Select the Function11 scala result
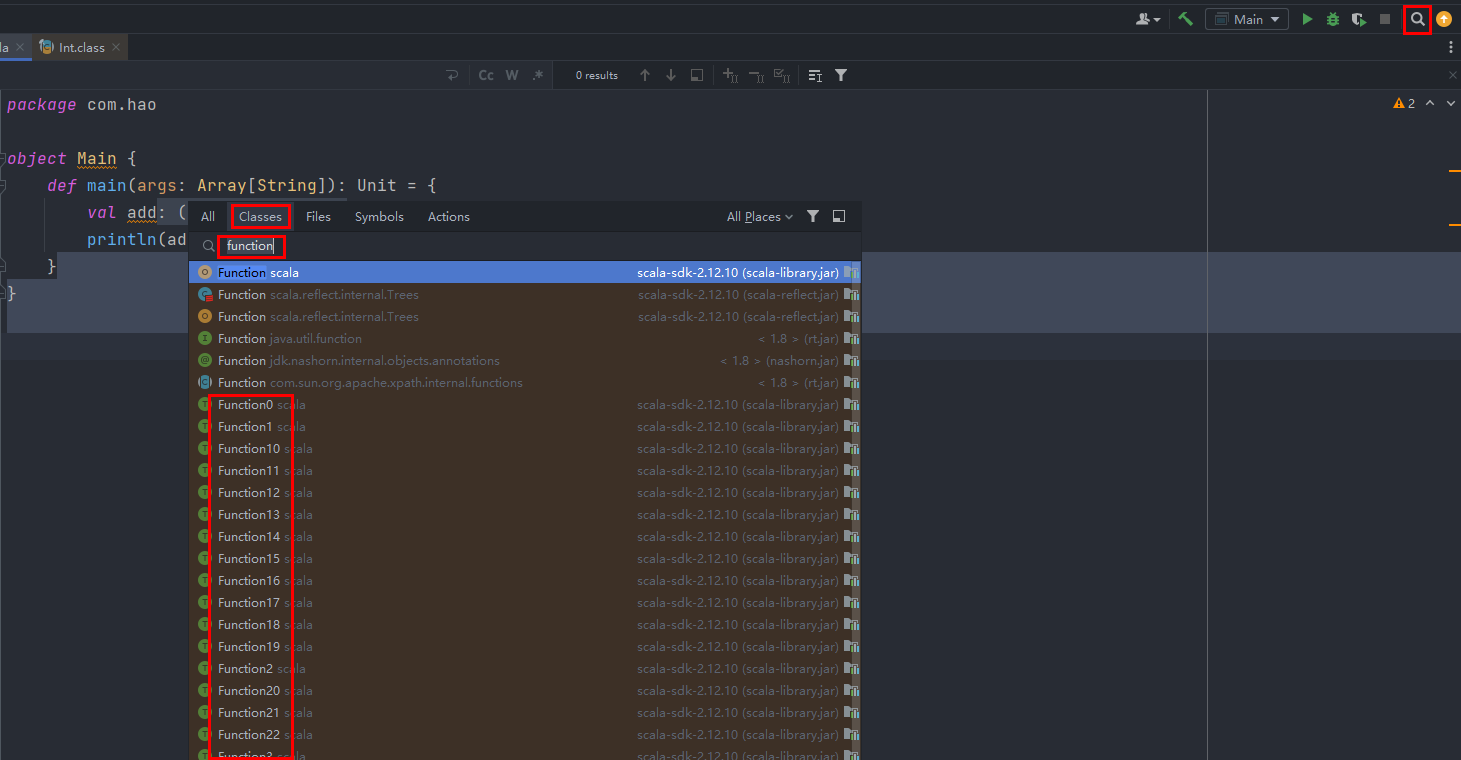 525,470
